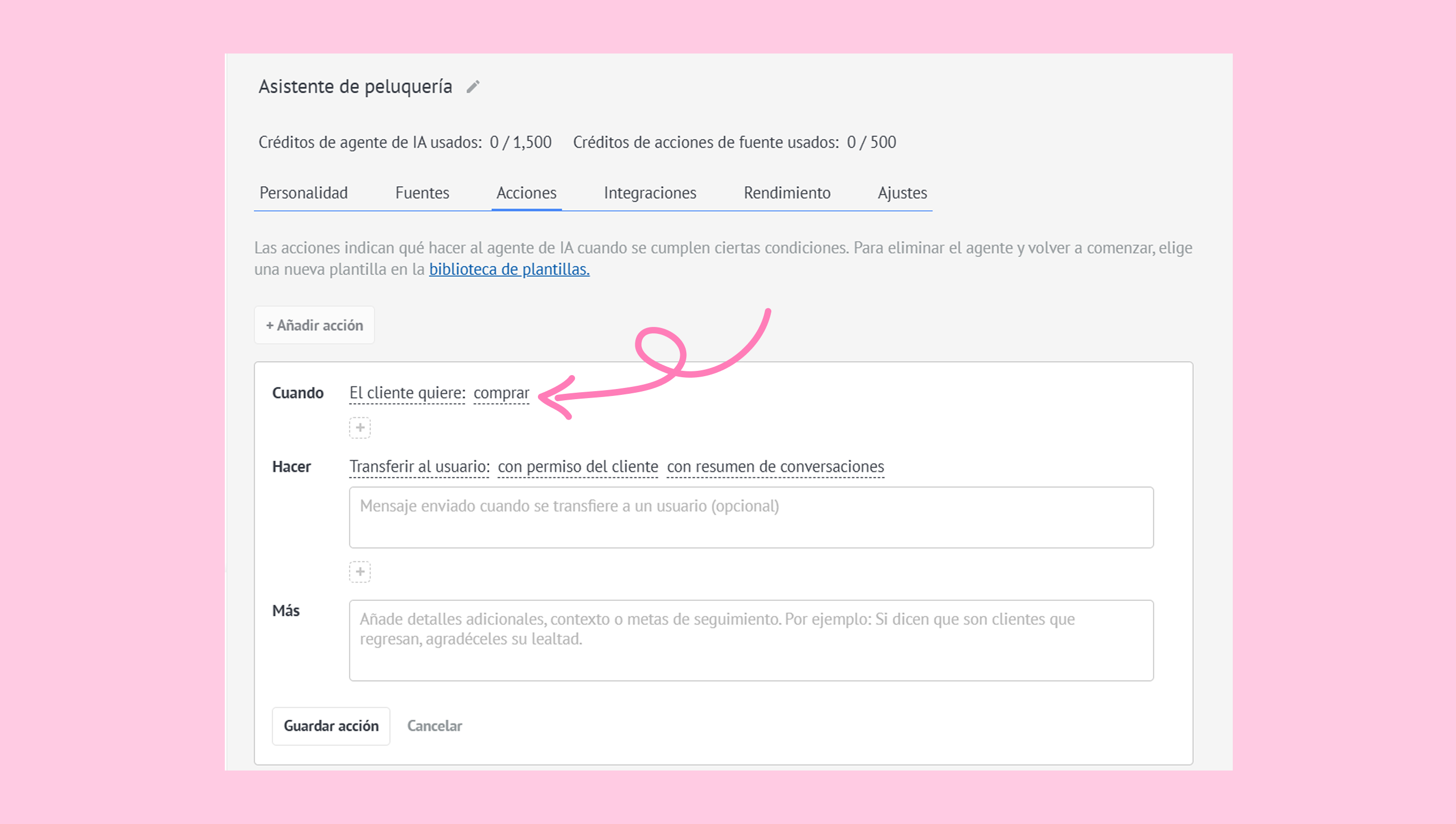The height and width of the screenshot is (824, 1456).
Task: Click the plus icon under Cuando condition
Action: (x=360, y=428)
